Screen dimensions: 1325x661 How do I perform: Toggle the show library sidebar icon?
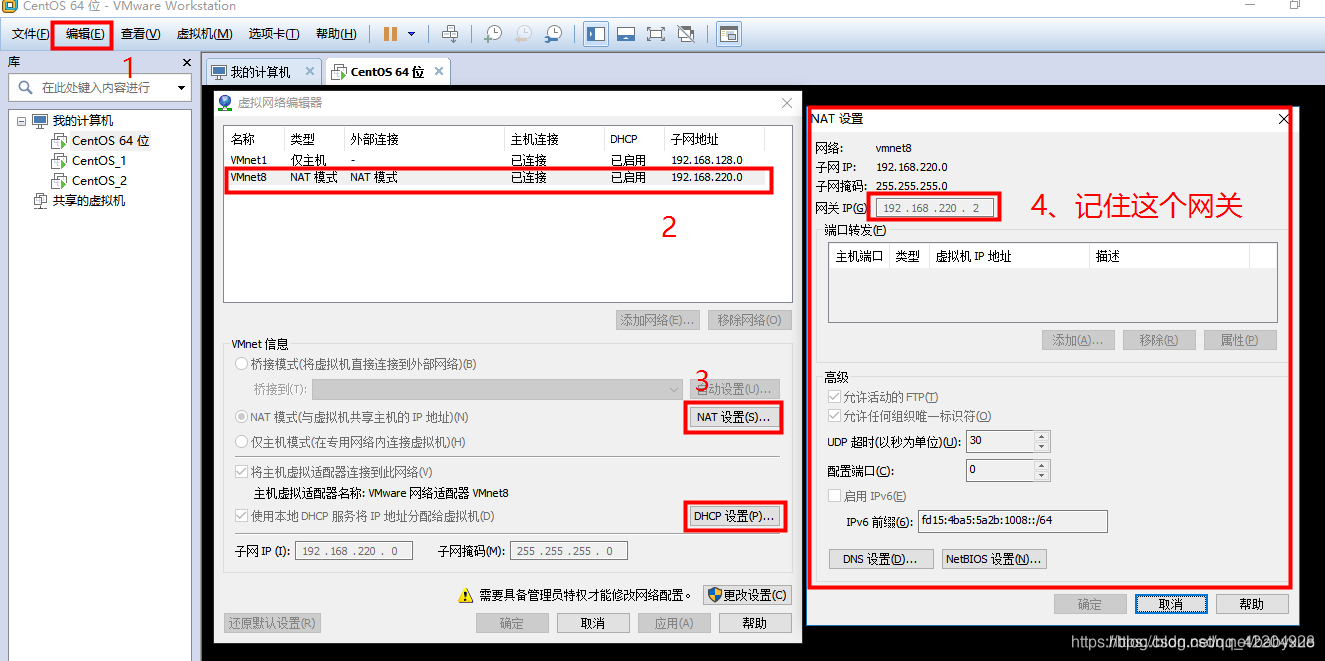click(x=596, y=34)
